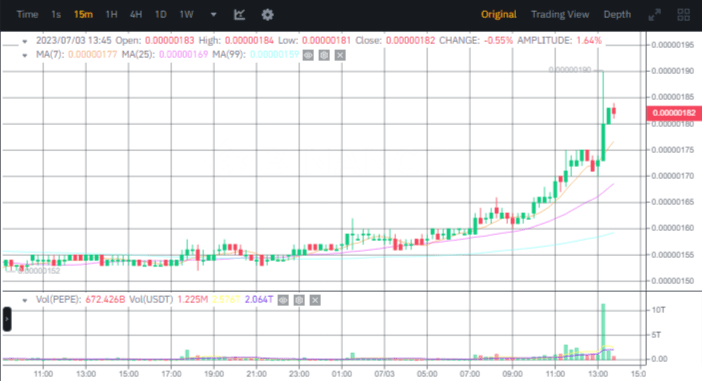Click the 2.064T volume MA value
This screenshot has width=702, height=381.
click(x=259, y=300)
